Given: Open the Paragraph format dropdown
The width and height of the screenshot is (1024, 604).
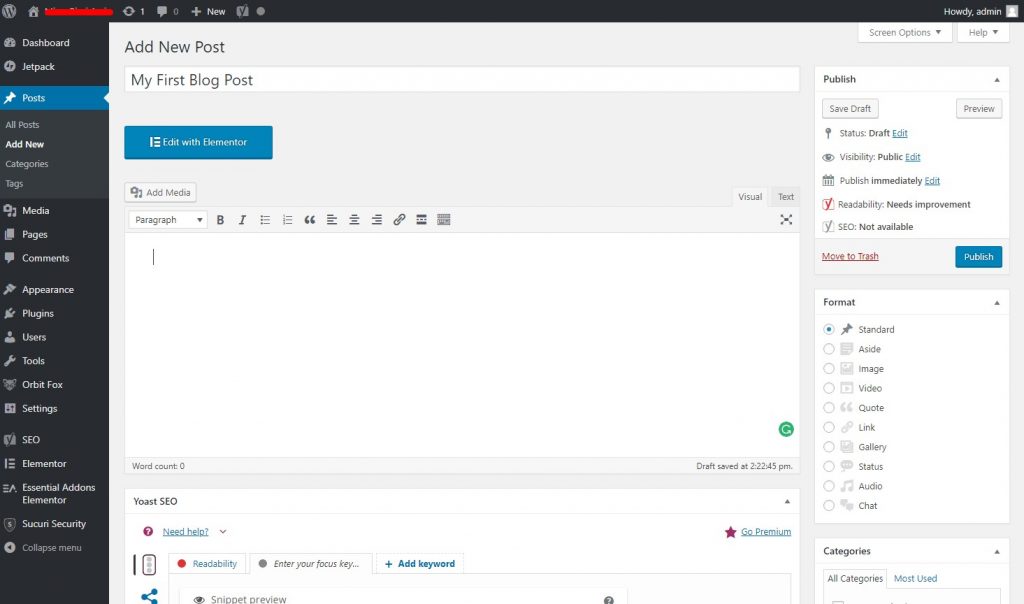Looking at the screenshot, I should click(x=168, y=220).
